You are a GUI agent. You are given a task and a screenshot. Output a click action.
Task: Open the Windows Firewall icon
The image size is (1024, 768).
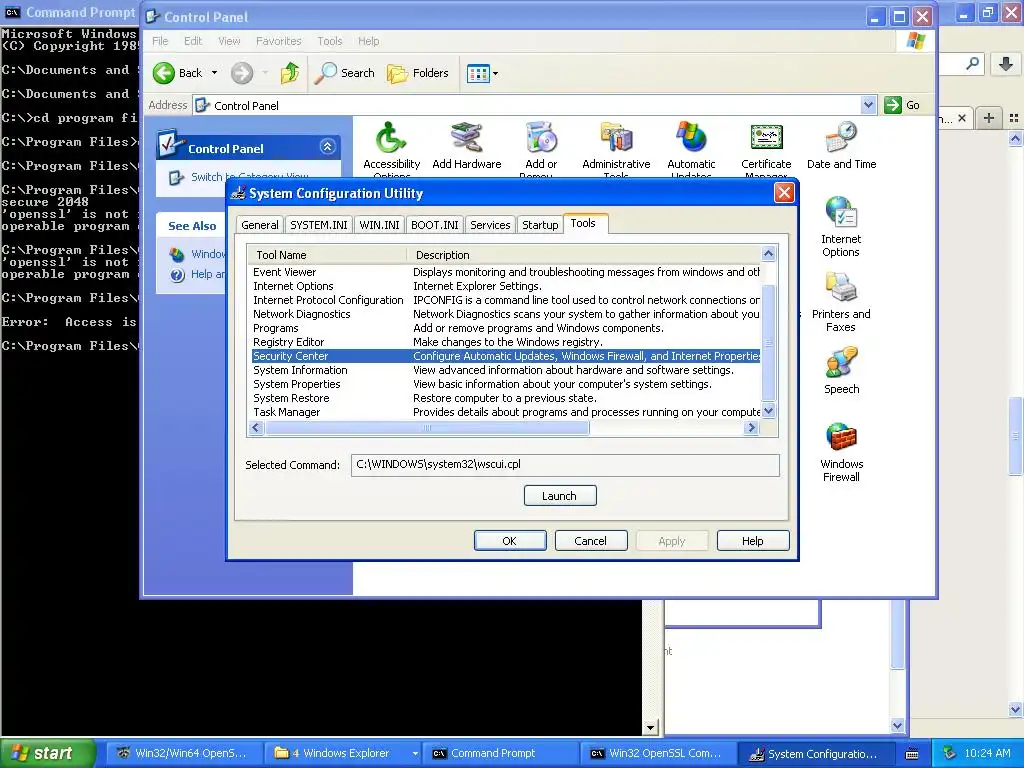841,438
